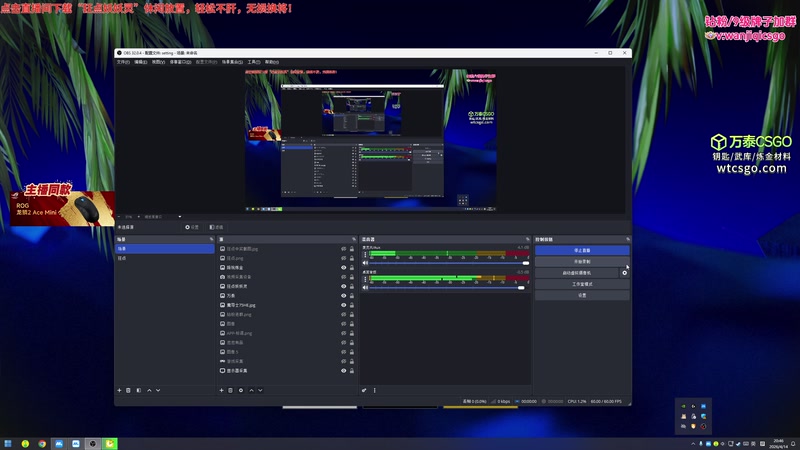The width and height of the screenshot is (800, 450).
Task: Select the 场景 scene in Scenes list
Action: tap(165, 249)
